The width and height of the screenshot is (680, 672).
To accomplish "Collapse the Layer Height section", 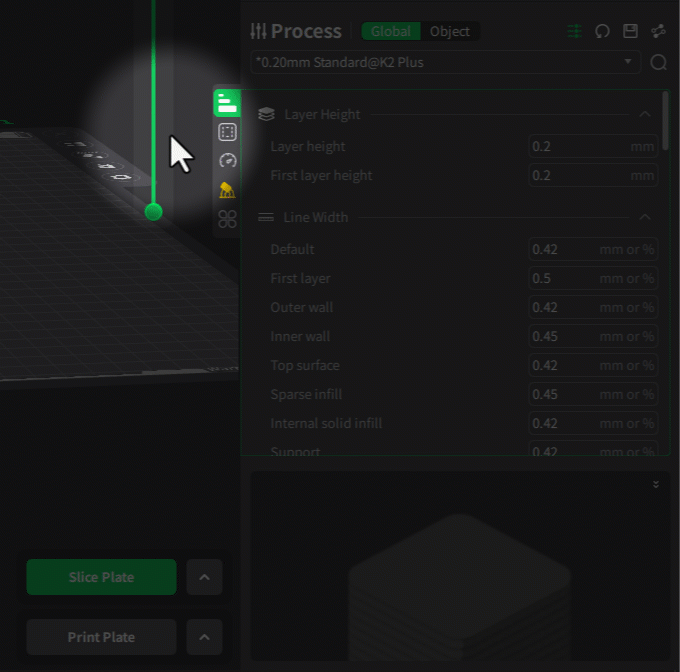I will click(645, 114).
